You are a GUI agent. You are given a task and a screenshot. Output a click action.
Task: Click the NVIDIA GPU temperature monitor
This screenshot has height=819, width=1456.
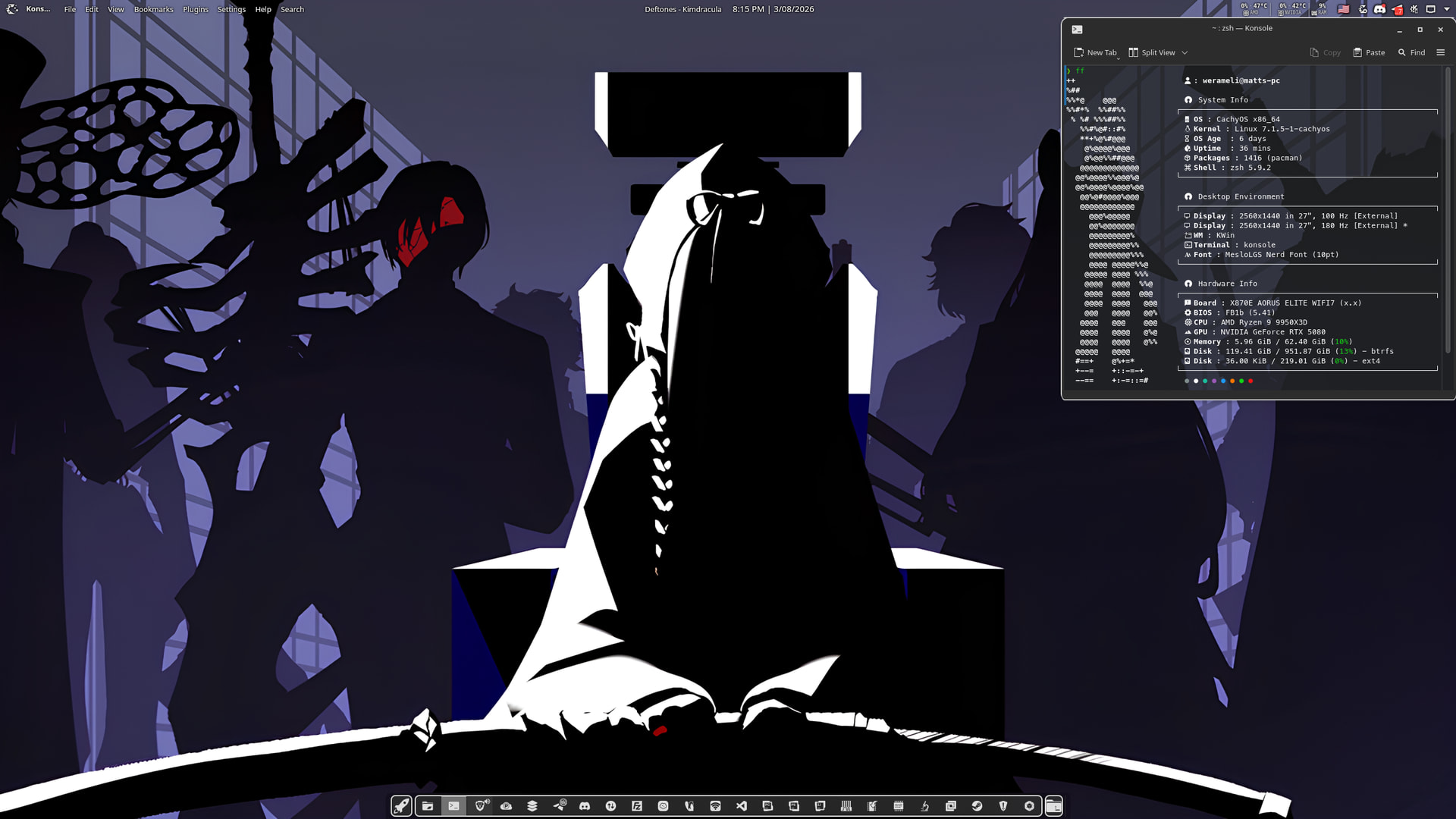point(1292,9)
